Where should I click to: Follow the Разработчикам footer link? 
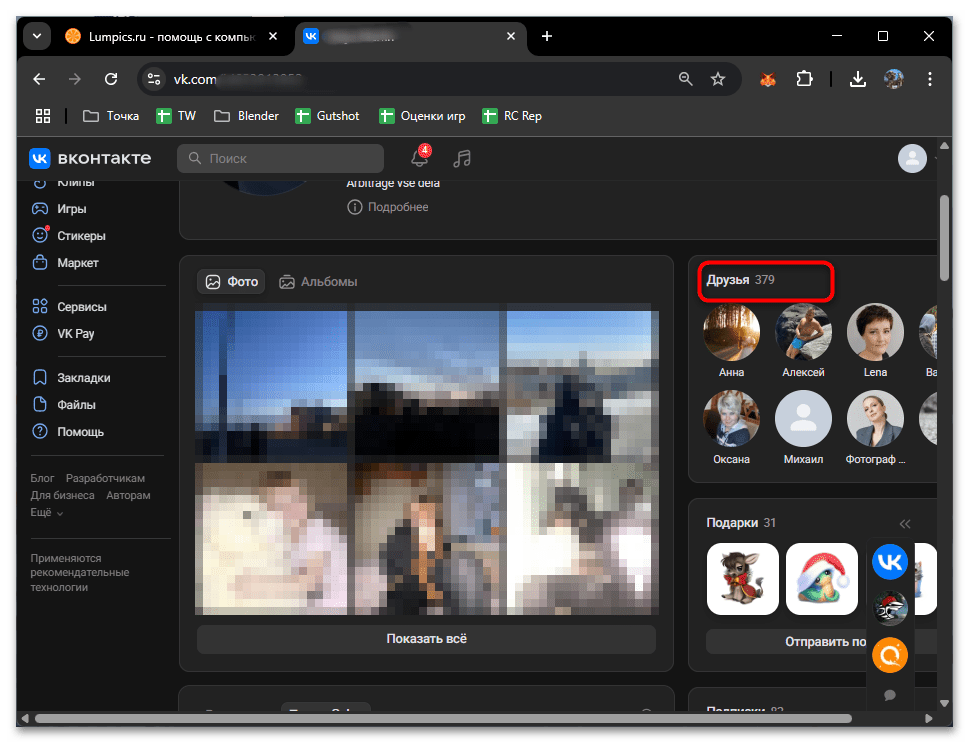coord(105,478)
